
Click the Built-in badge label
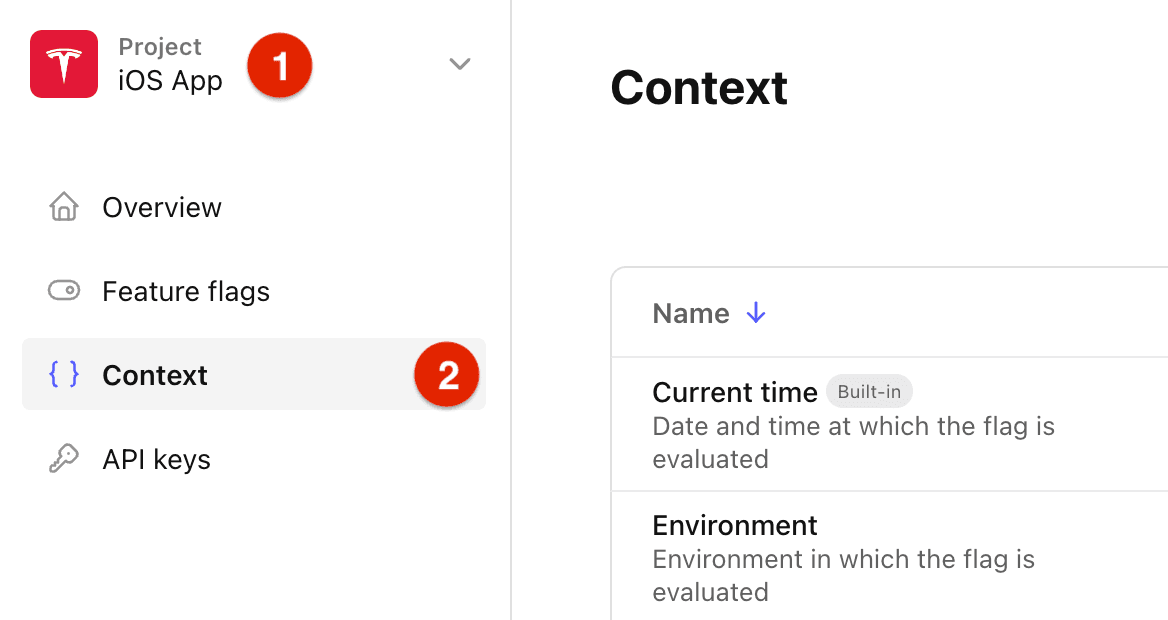[x=869, y=392]
